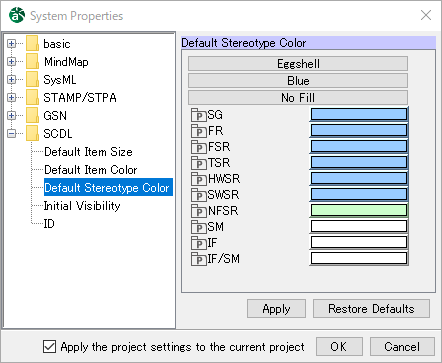Click the MindMap folder icon
Viewport: 442px width, 363px height.
[x=32, y=62]
